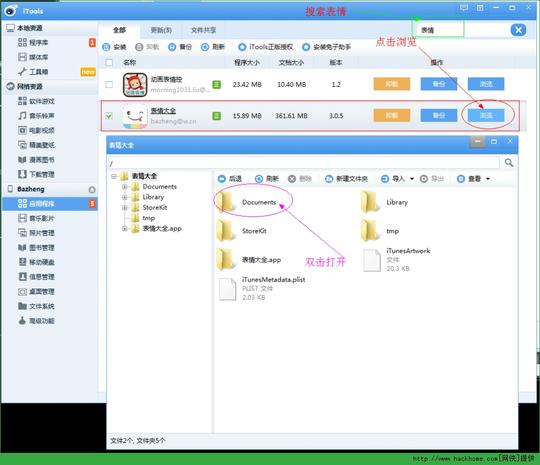The height and width of the screenshot is (465, 540).
Task: Uncheck the second app row checkbox
Action: [x=109, y=116]
